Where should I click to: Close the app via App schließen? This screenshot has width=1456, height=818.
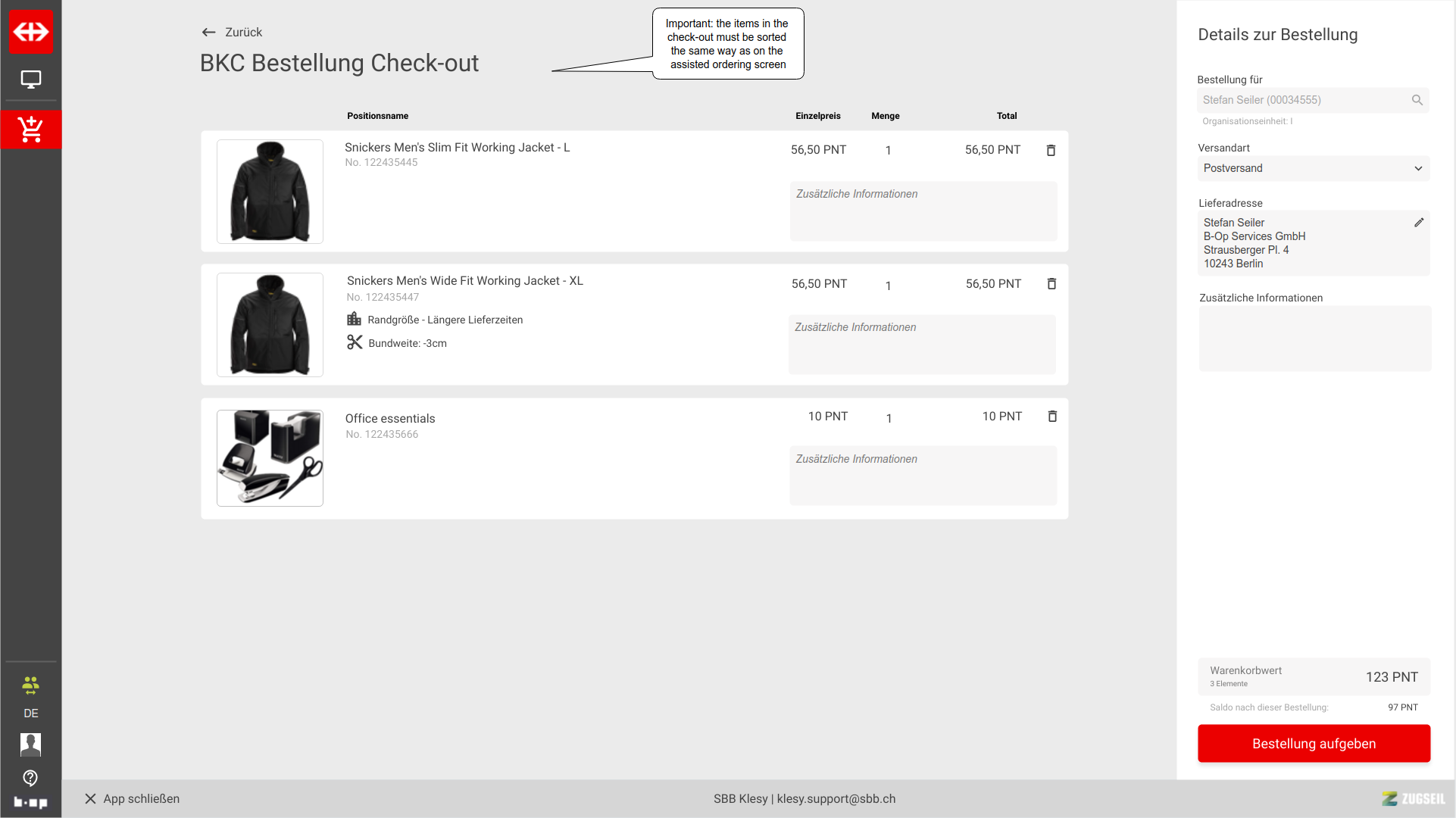click(x=133, y=798)
